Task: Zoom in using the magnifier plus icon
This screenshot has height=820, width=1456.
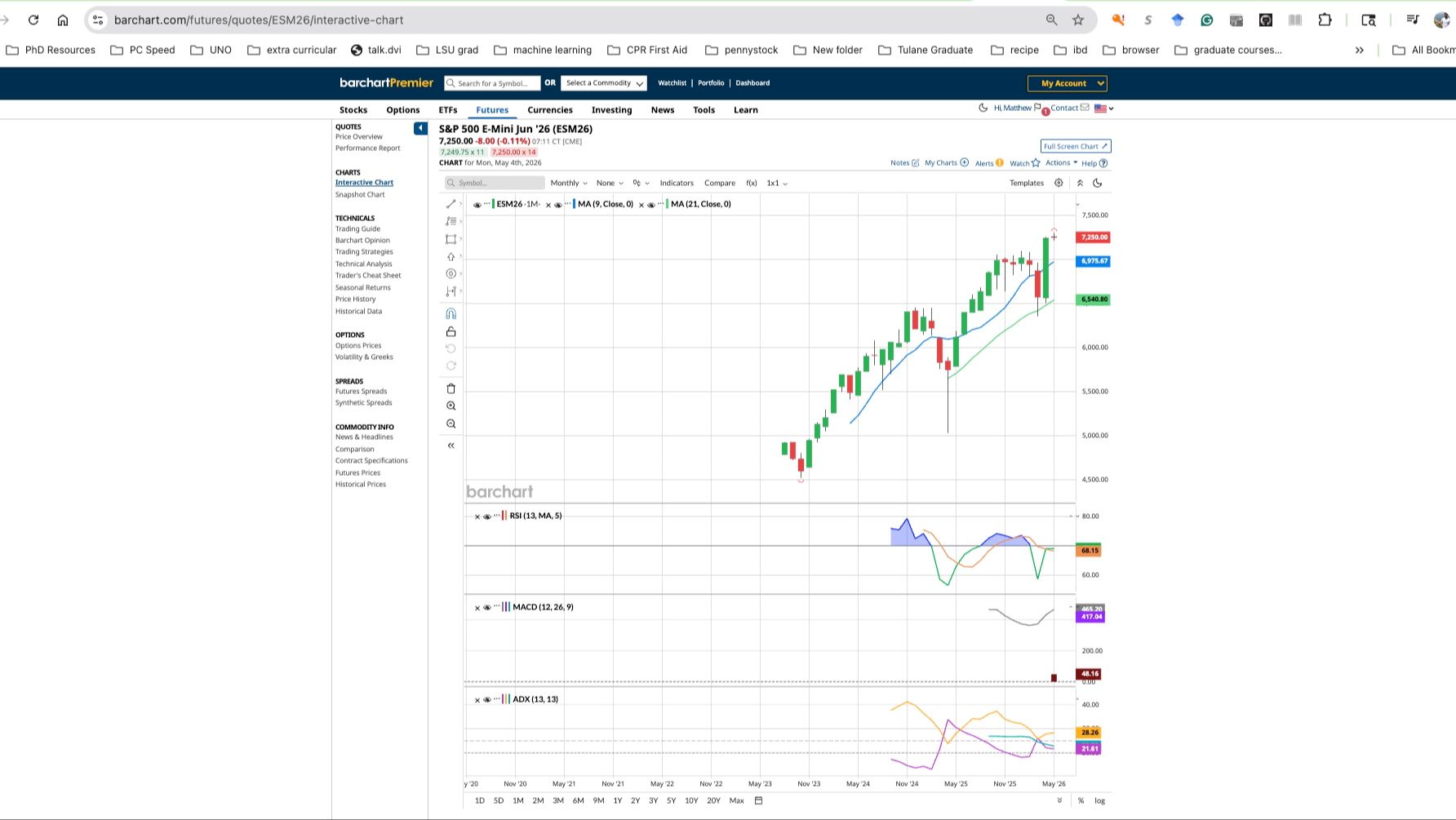Action: pyautogui.click(x=451, y=406)
